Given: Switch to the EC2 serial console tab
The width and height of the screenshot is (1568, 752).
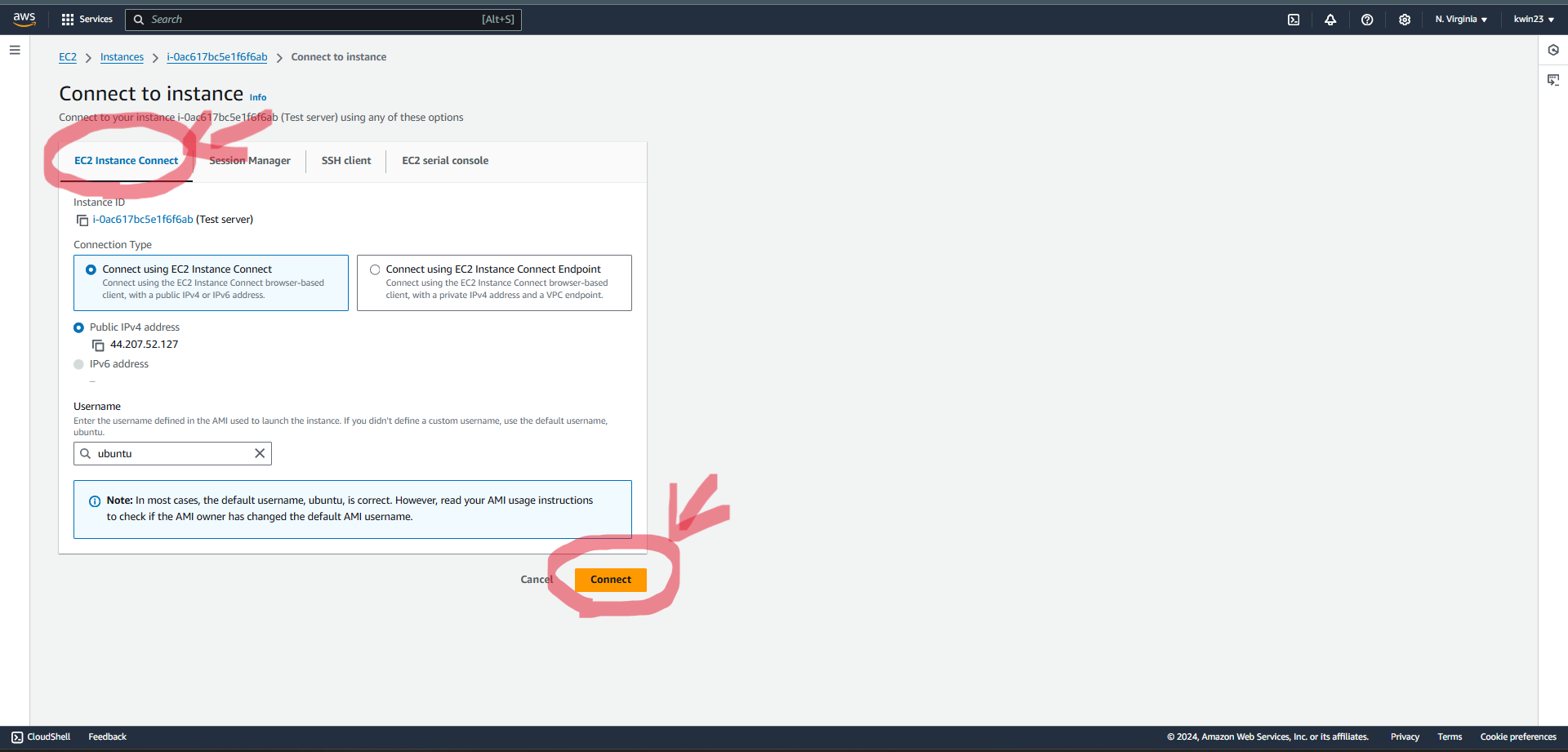Looking at the screenshot, I should pyautogui.click(x=445, y=161).
